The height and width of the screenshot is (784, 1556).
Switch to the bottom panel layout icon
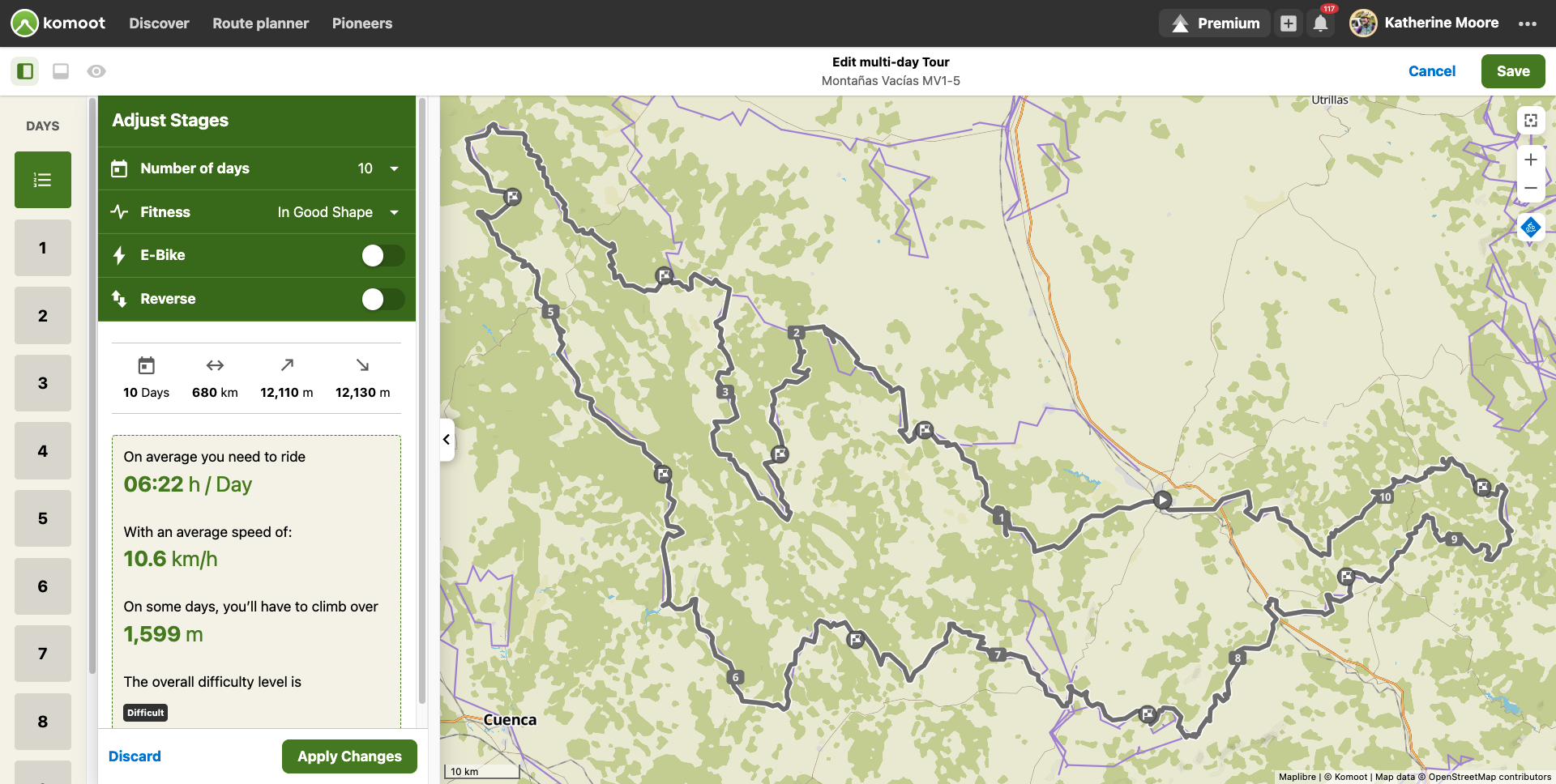point(60,71)
